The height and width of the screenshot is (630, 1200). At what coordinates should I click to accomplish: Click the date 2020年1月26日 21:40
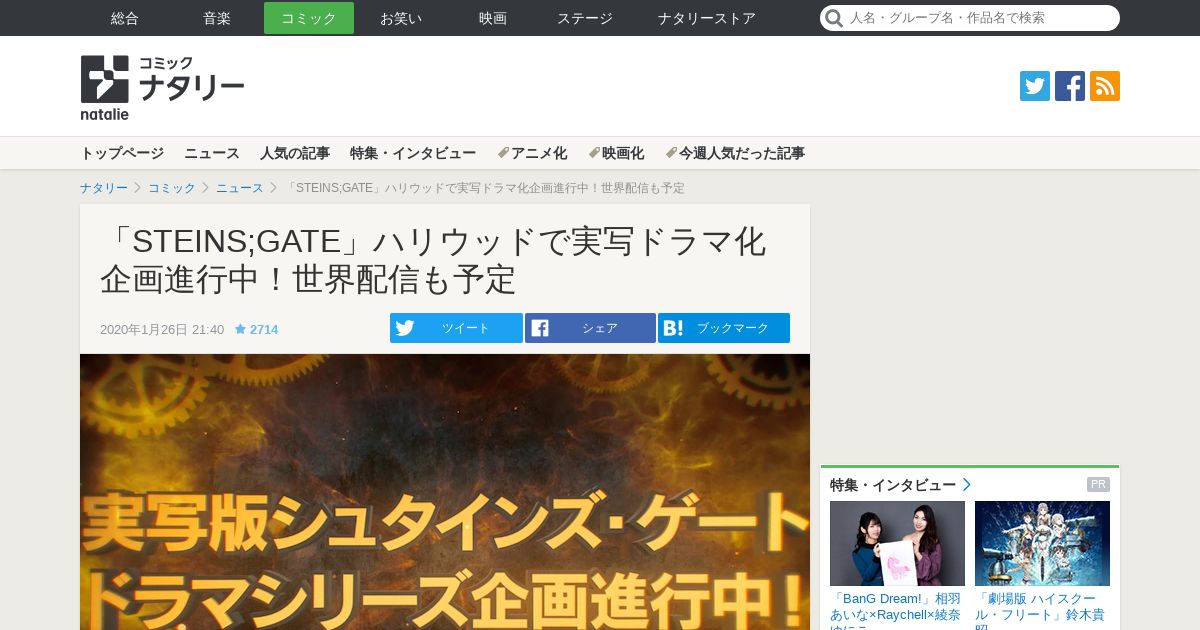pos(162,329)
